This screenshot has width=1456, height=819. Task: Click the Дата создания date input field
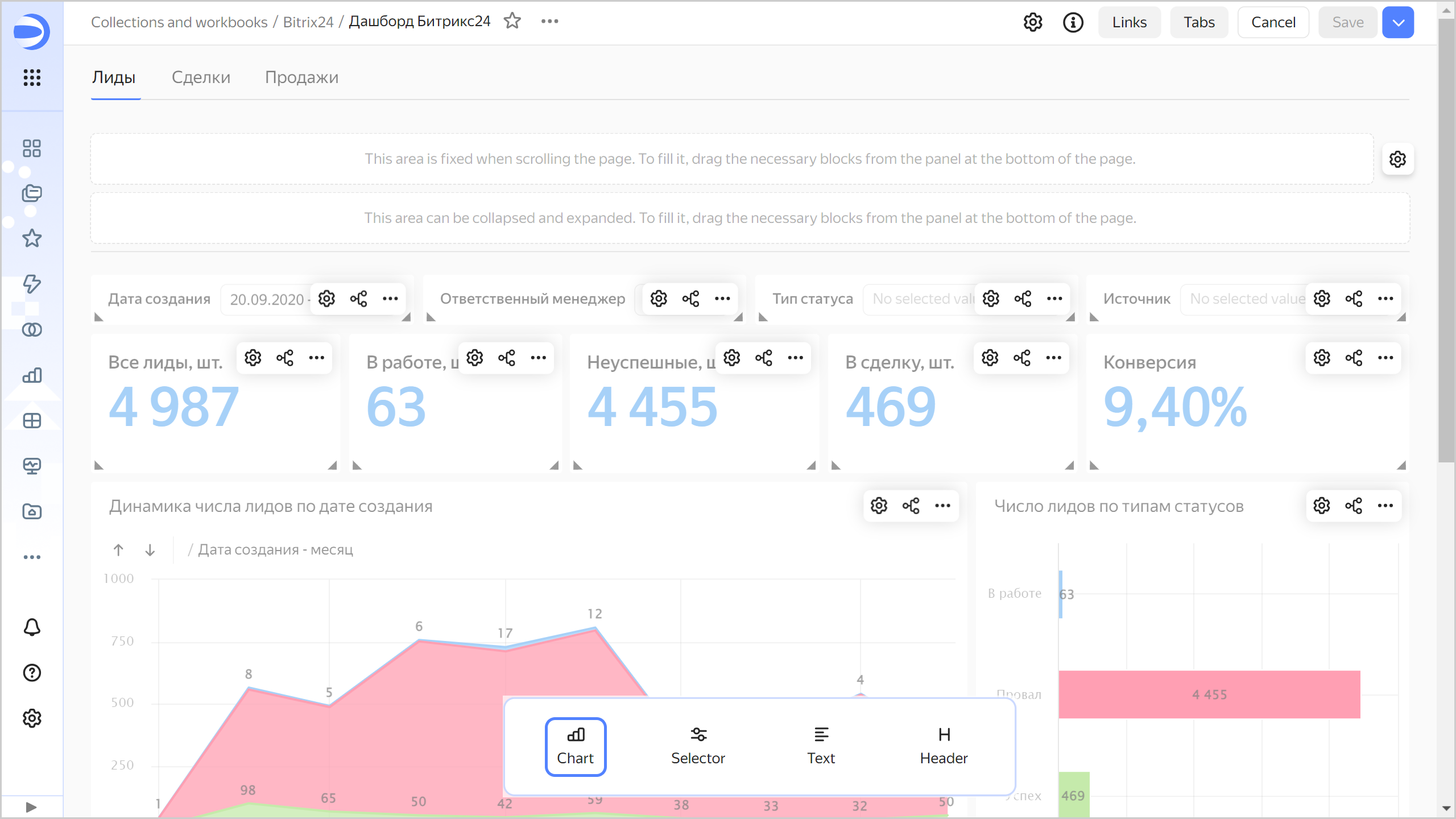pos(267,299)
